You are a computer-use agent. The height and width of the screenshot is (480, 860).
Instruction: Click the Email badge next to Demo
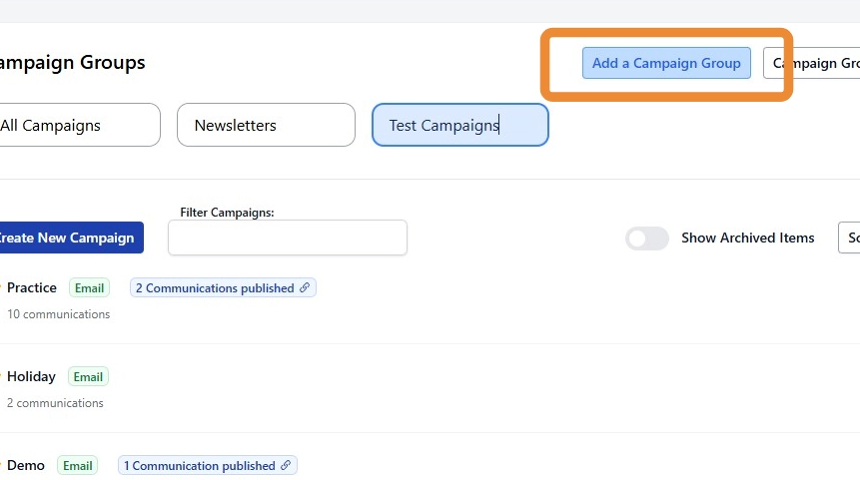(x=77, y=466)
